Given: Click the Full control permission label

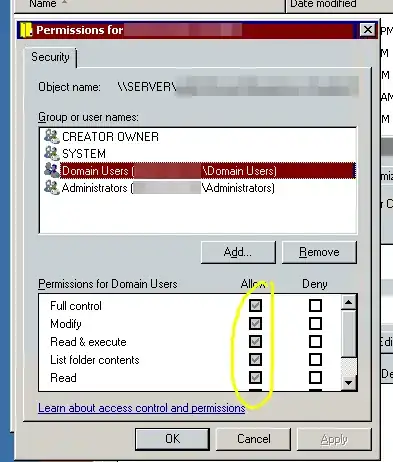Looking at the screenshot, I should (x=76, y=306).
